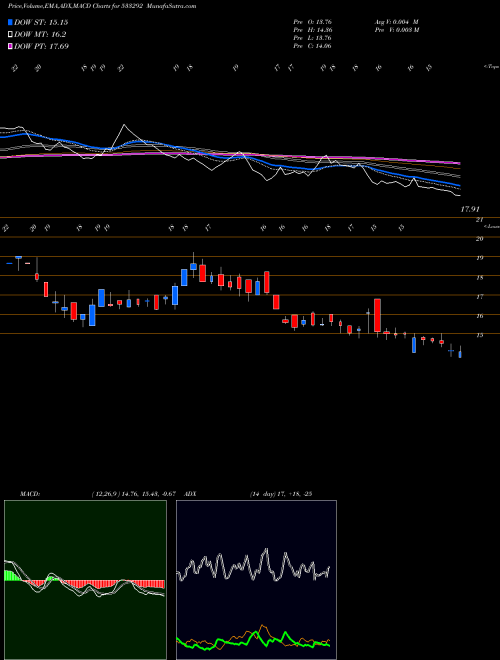
Task: Click the 'Pre L: 13.76' low value
Action: point(312,38)
